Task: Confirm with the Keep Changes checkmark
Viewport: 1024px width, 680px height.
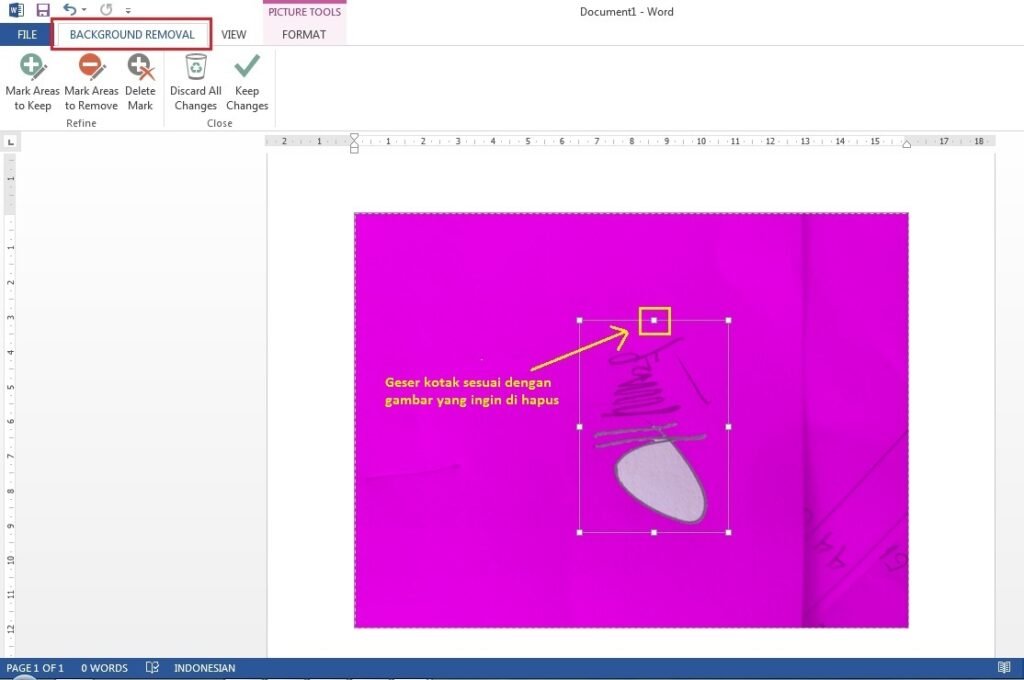Action: pyautogui.click(x=247, y=82)
